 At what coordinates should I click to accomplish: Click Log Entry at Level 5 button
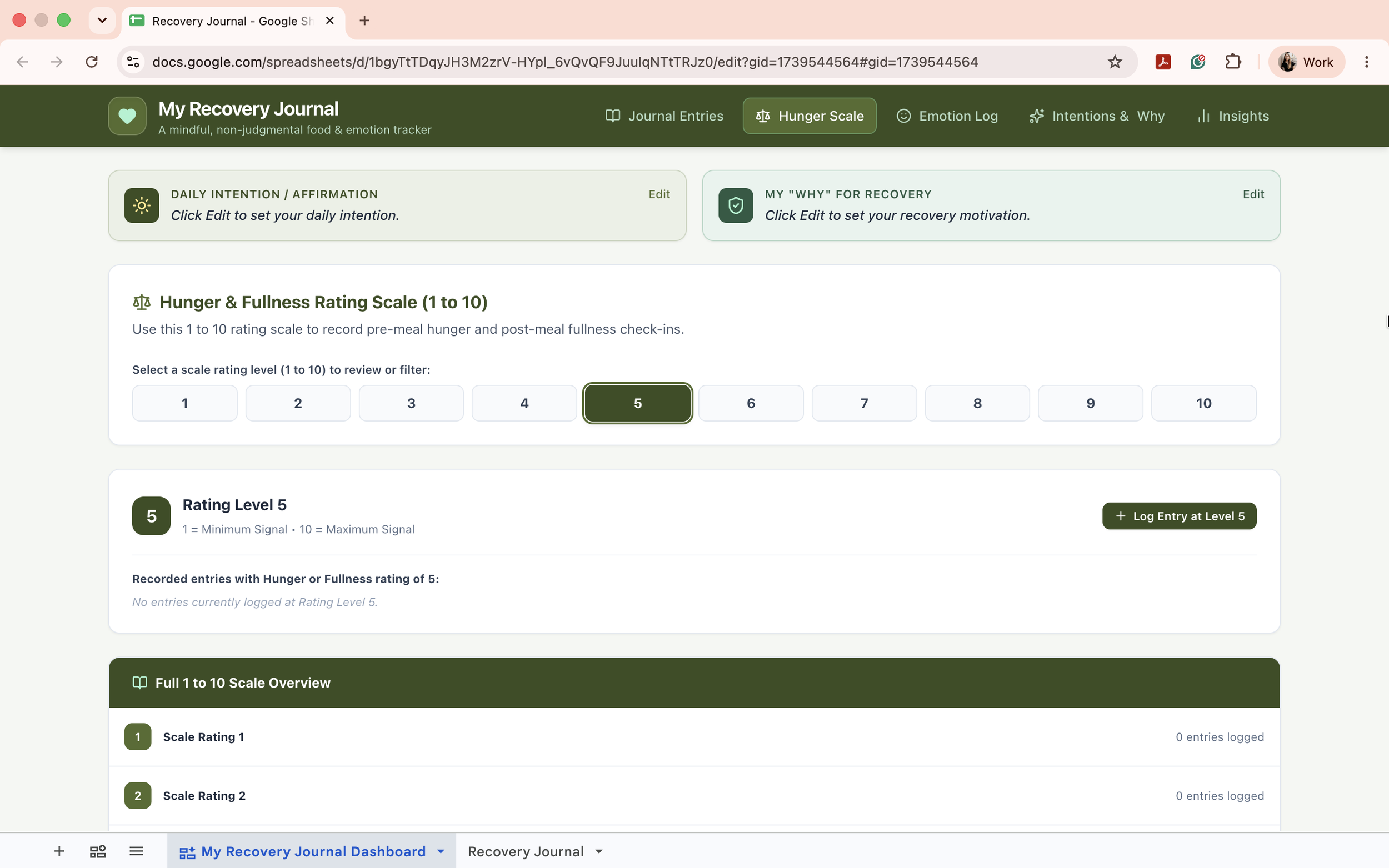pyautogui.click(x=1179, y=516)
